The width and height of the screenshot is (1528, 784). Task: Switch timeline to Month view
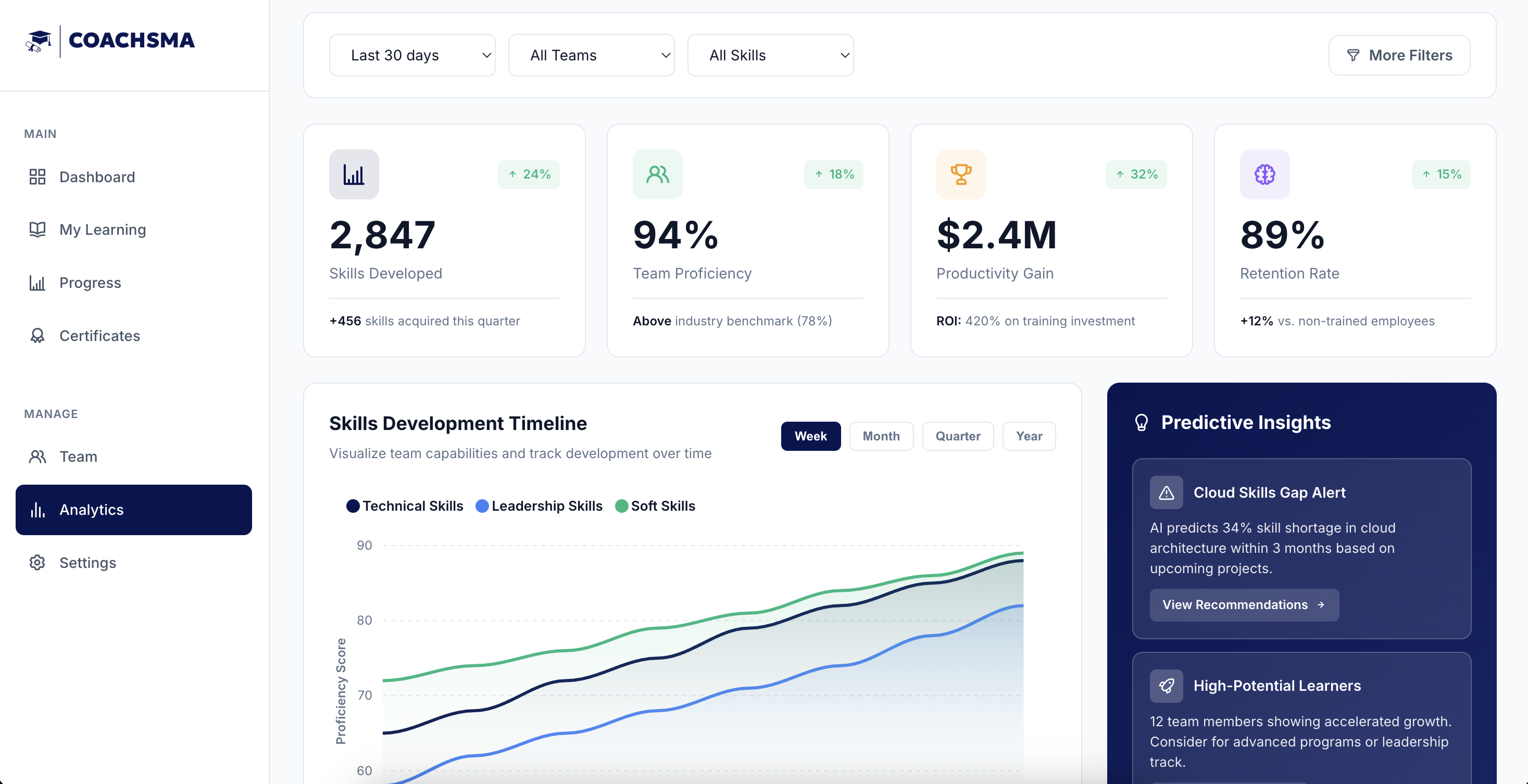click(x=881, y=436)
